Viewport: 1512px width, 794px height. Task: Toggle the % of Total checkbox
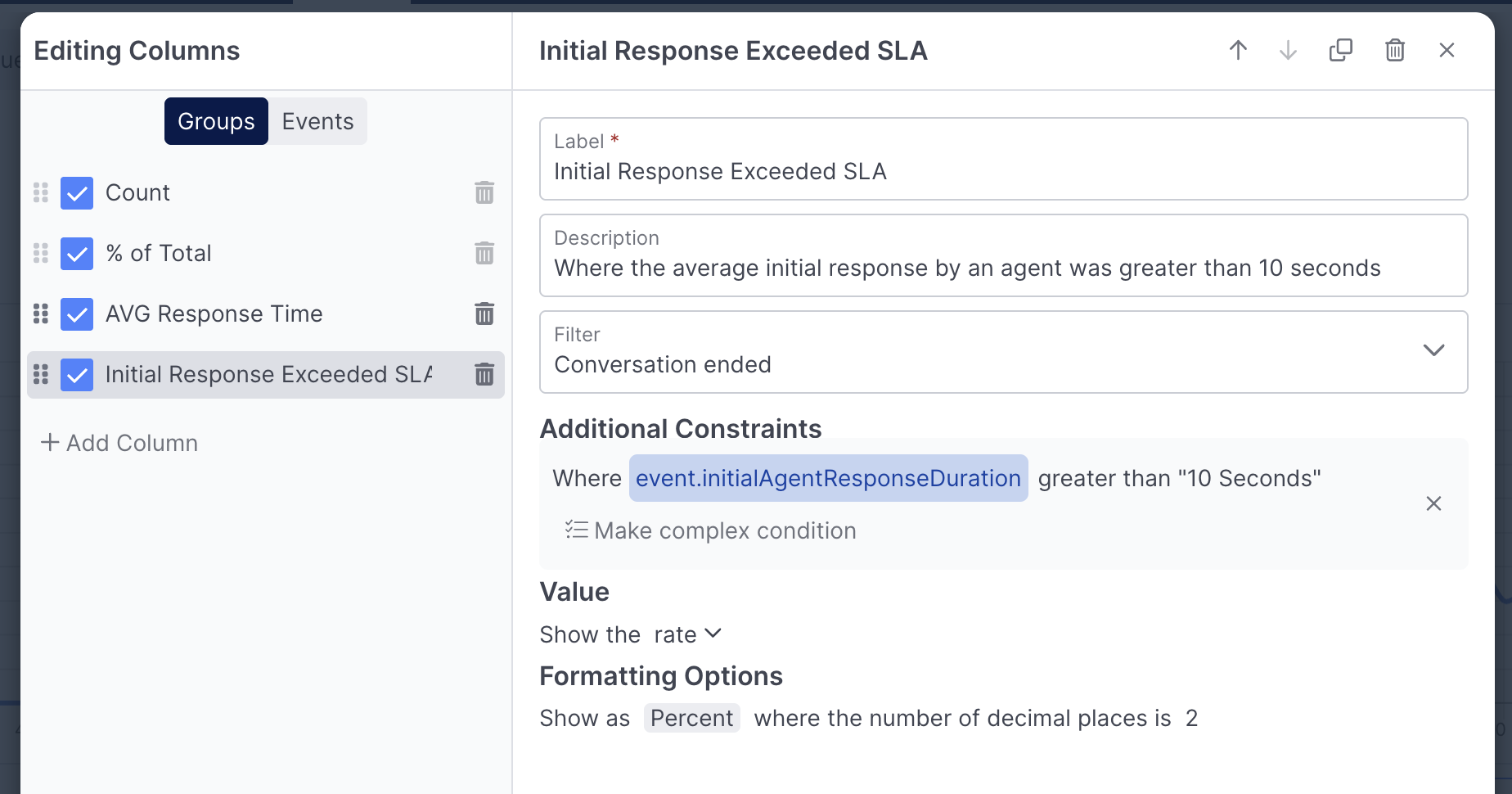77,254
